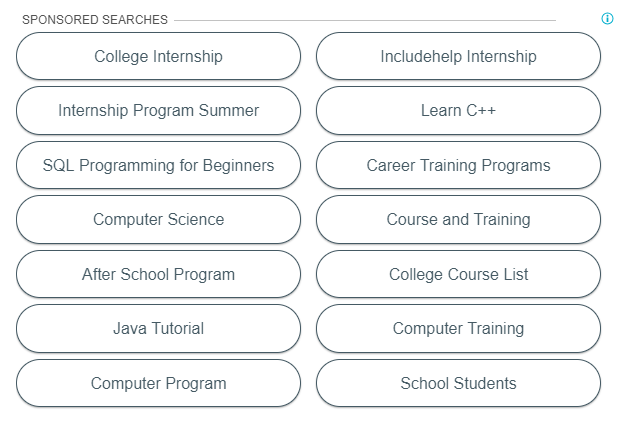This screenshot has height=435, width=639.
Task: Select Internship Program Summer
Action: tap(159, 110)
